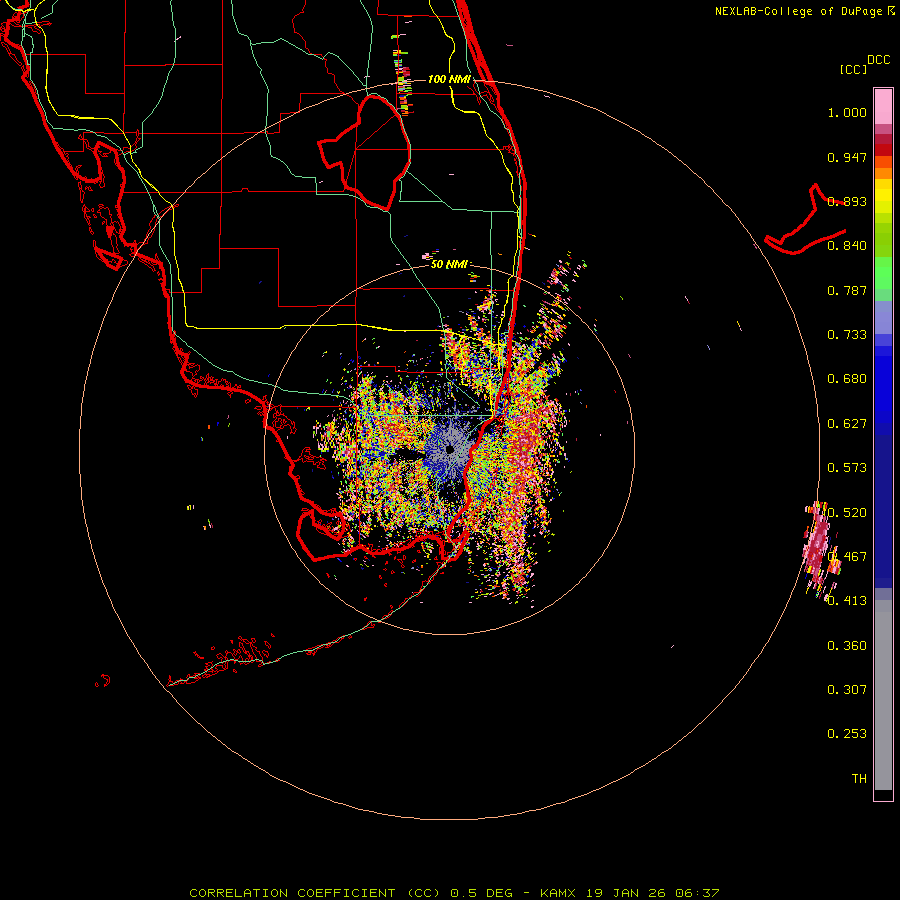Select the 0.733 colorbar value
The image size is (900, 900).
[847, 335]
